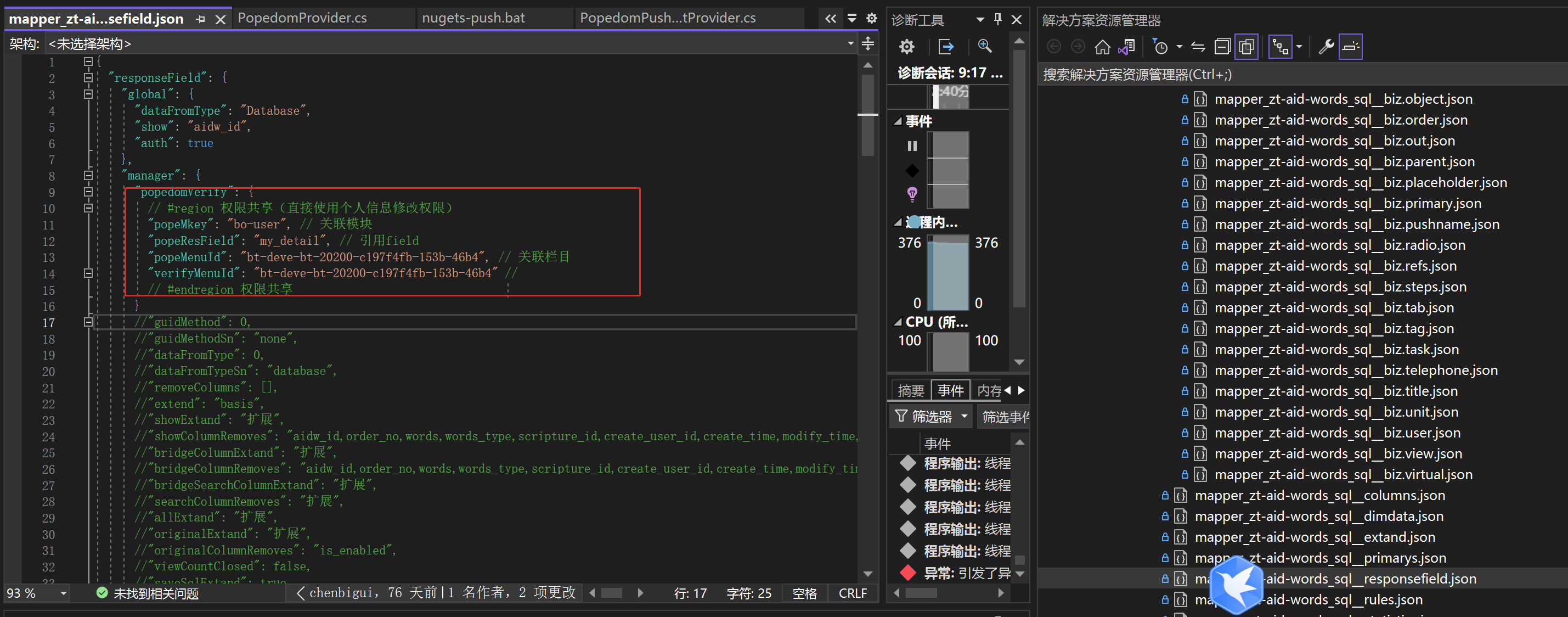Click editor tab settings gear icon

click(x=872, y=18)
